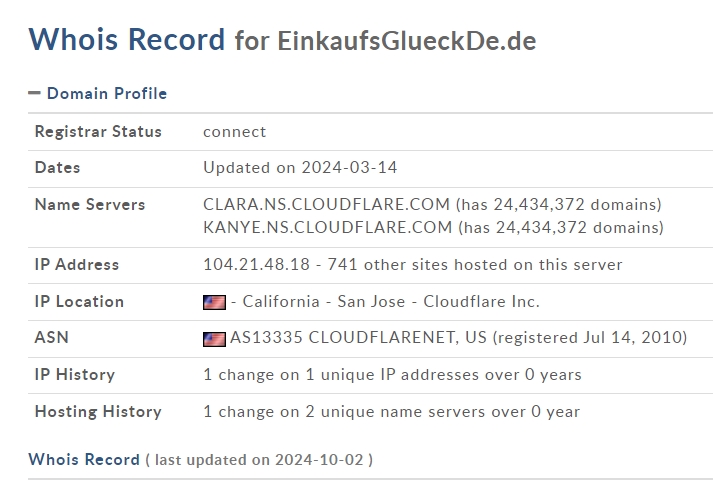This screenshot has width=713, height=480.
Task: Click AS13335 CLOUDFLARENET ASN entry
Action: pos(358,337)
